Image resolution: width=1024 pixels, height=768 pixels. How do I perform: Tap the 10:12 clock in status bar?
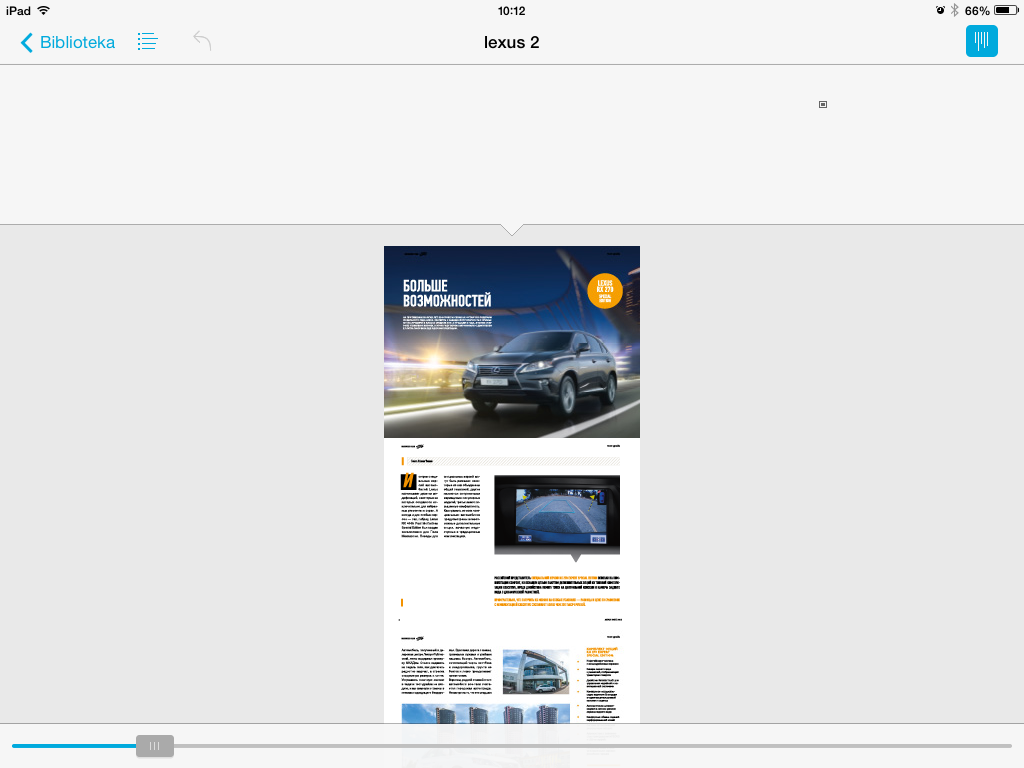click(511, 10)
